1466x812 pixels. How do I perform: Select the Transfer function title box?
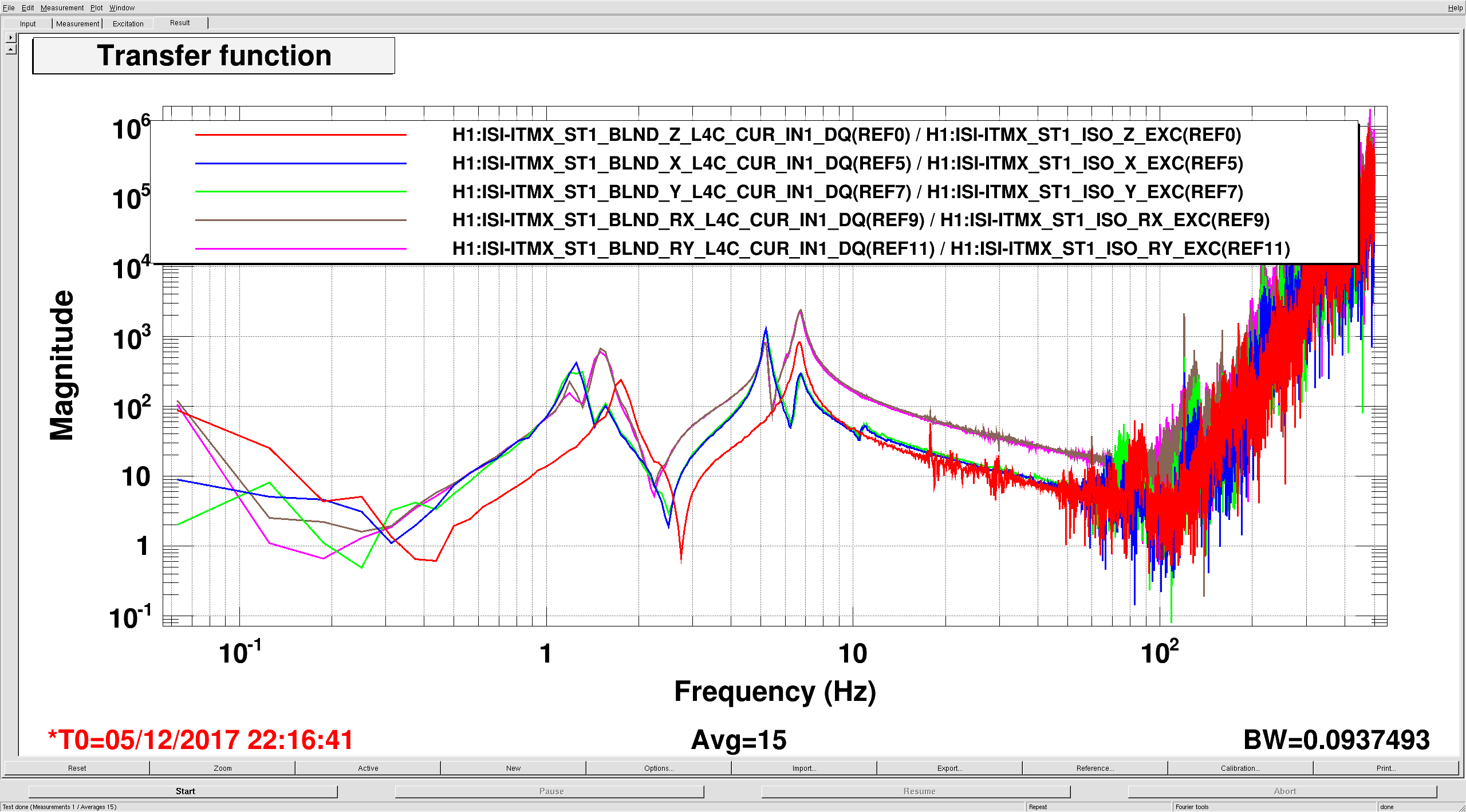[214, 56]
